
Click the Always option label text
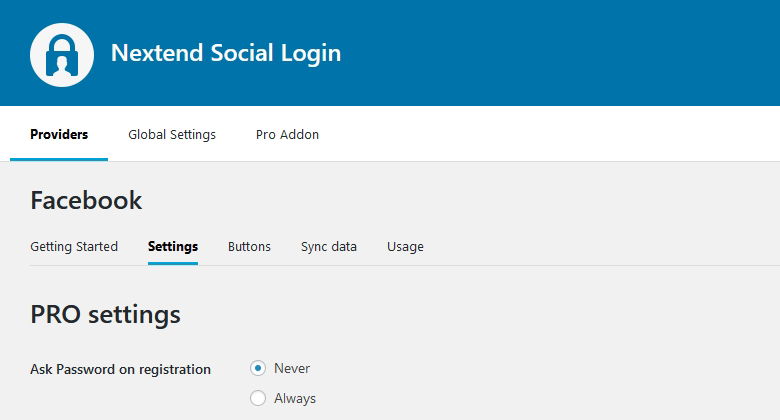click(295, 398)
